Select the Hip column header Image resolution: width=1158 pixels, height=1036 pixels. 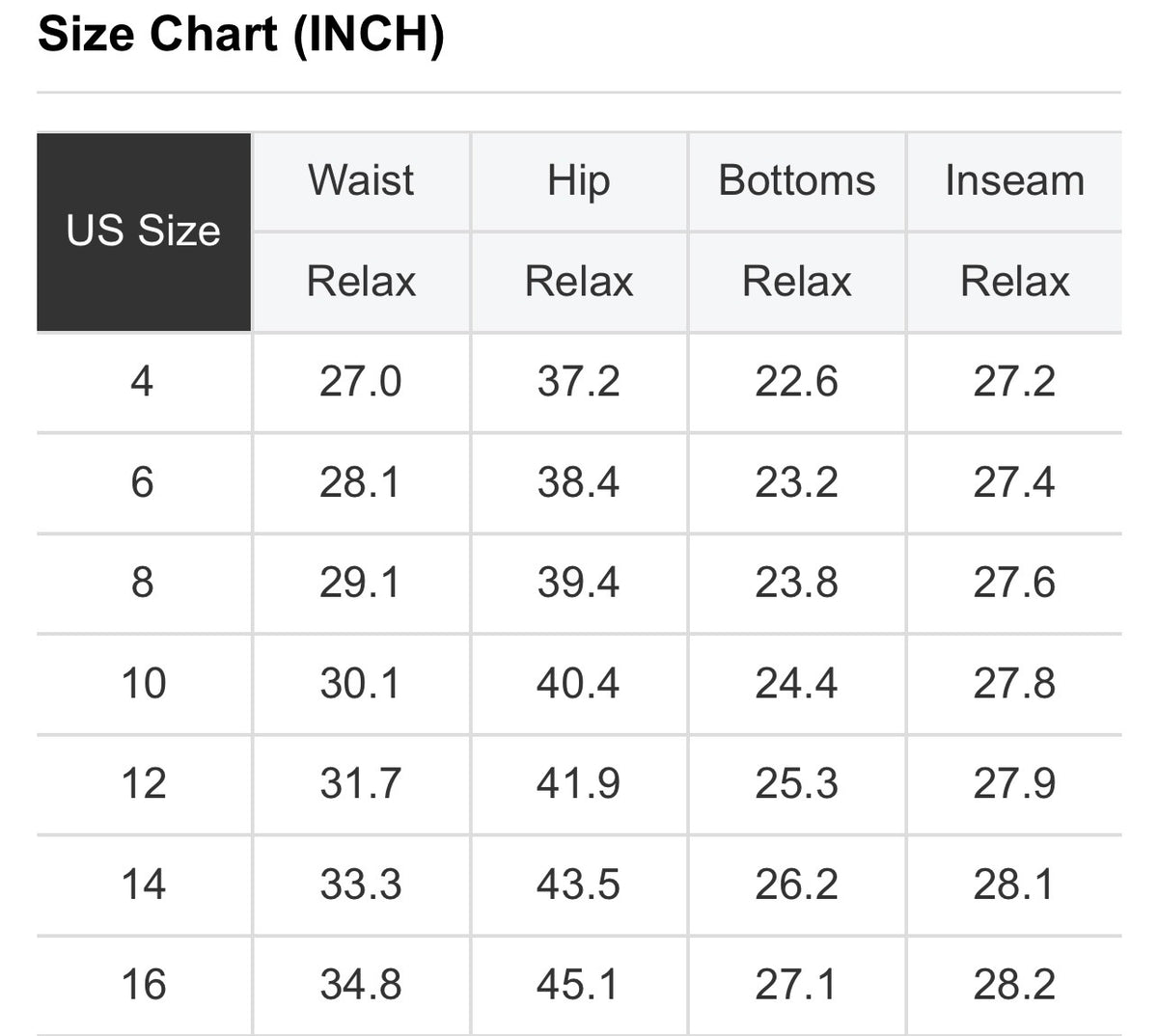tap(579, 181)
